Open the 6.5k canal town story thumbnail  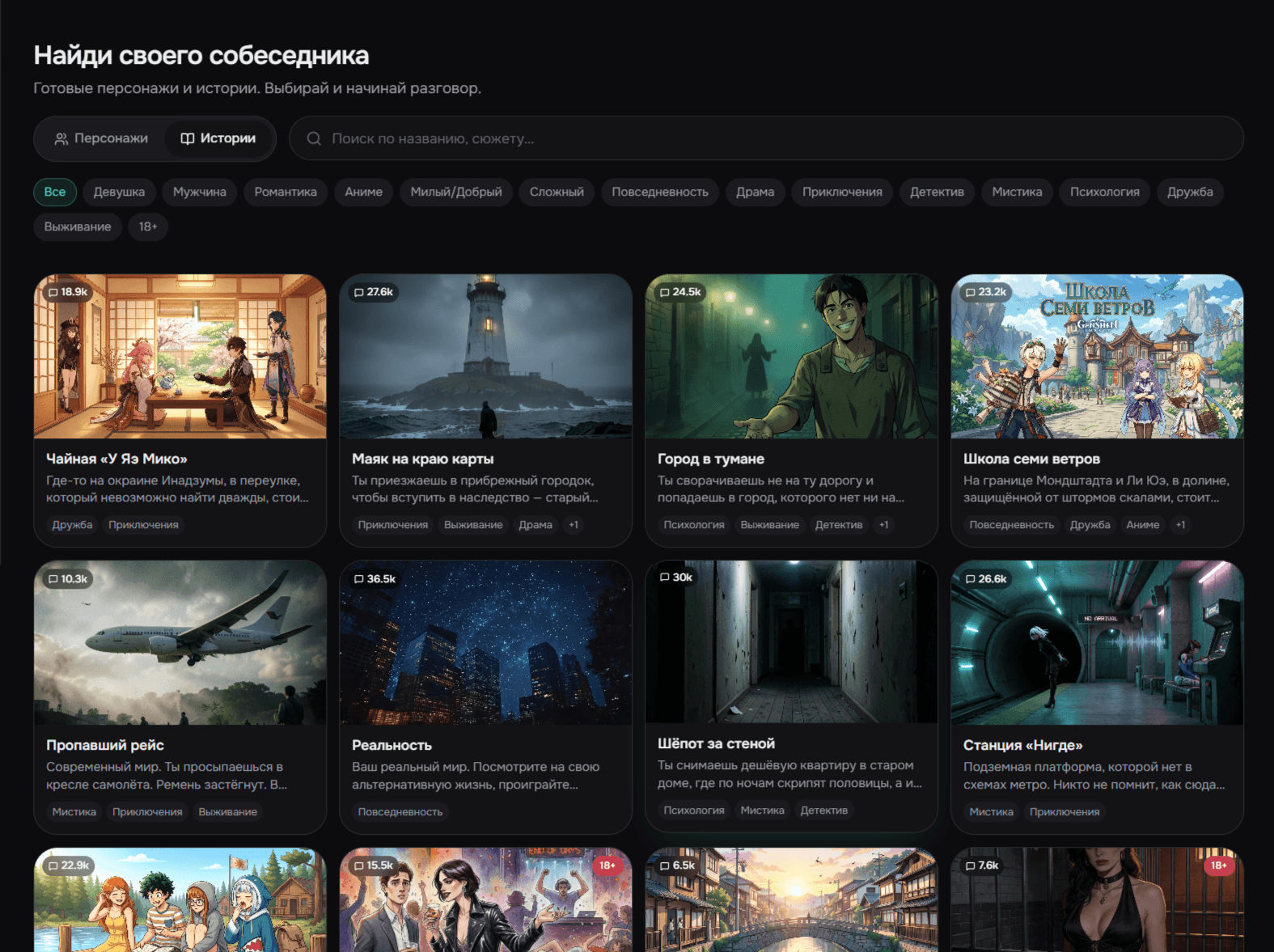coord(792,899)
